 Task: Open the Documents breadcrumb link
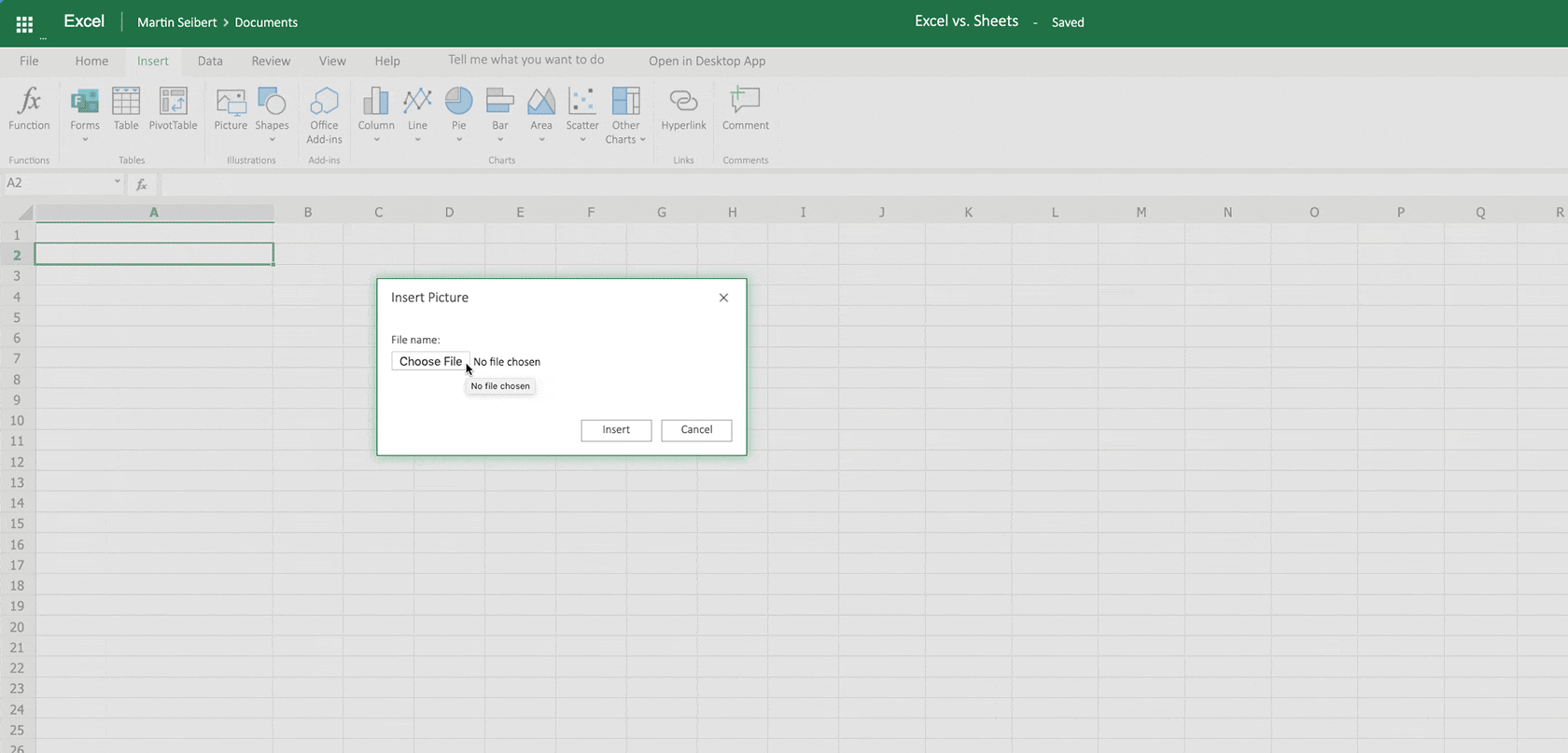(266, 22)
